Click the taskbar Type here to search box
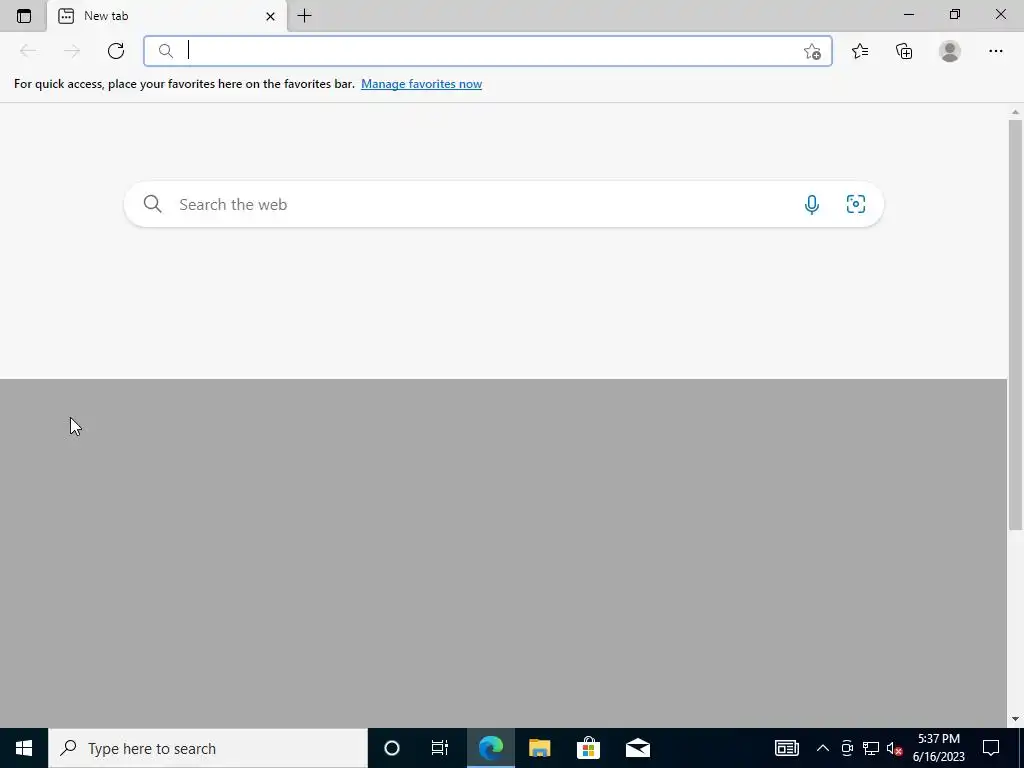 coord(208,748)
